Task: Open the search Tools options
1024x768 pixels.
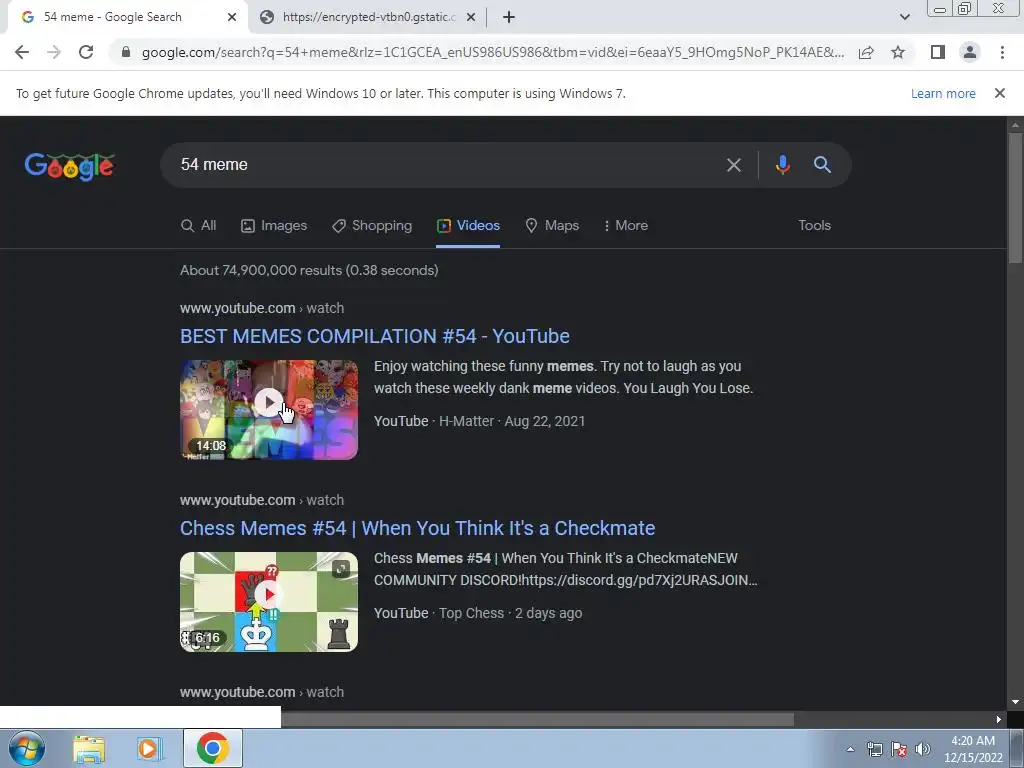Action: pyautogui.click(x=814, y=225)
